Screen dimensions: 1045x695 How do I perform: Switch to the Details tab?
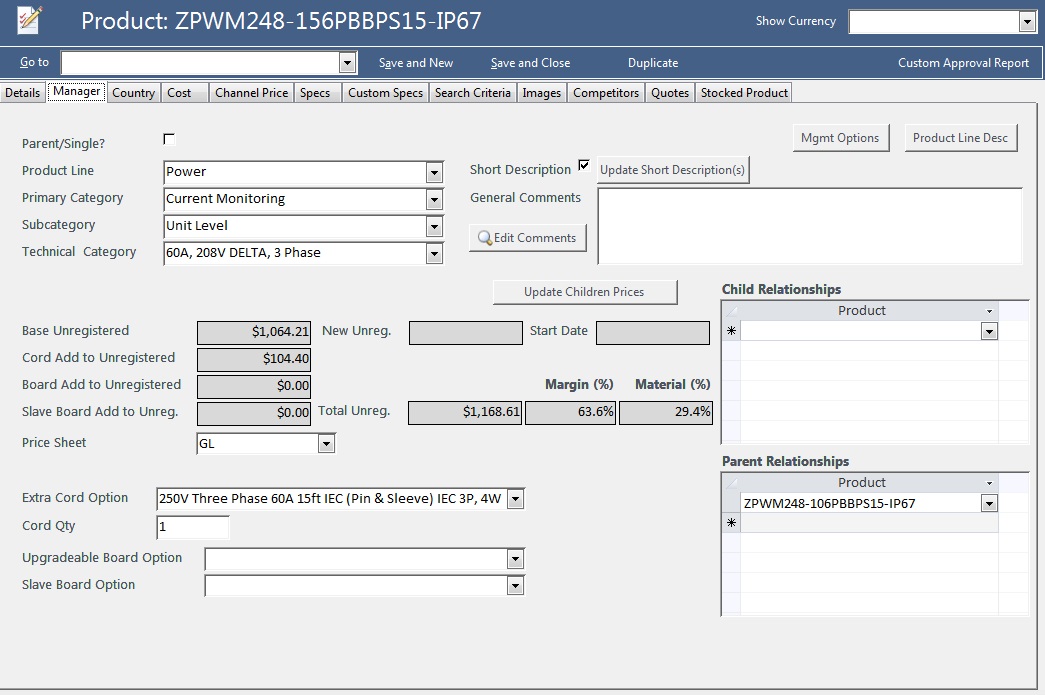coord(23,93)
